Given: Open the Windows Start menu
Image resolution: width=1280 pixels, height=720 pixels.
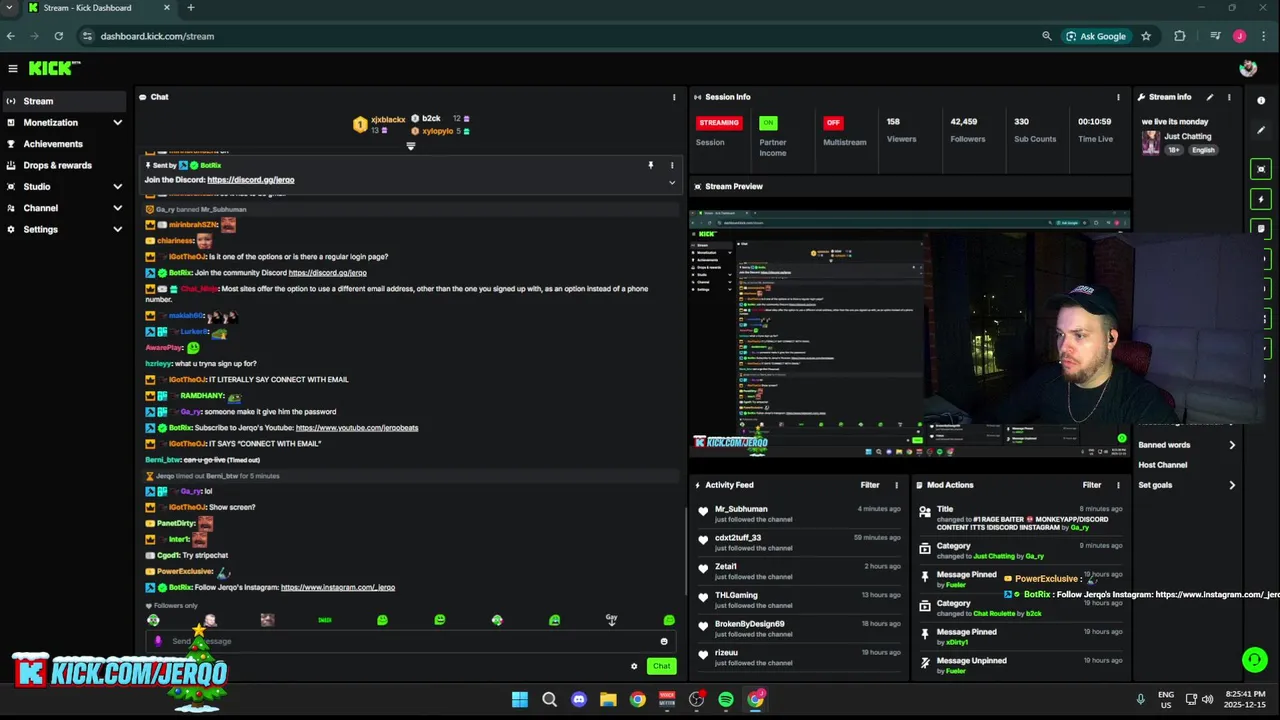Looking at the screenshot, I should (520, 700).
